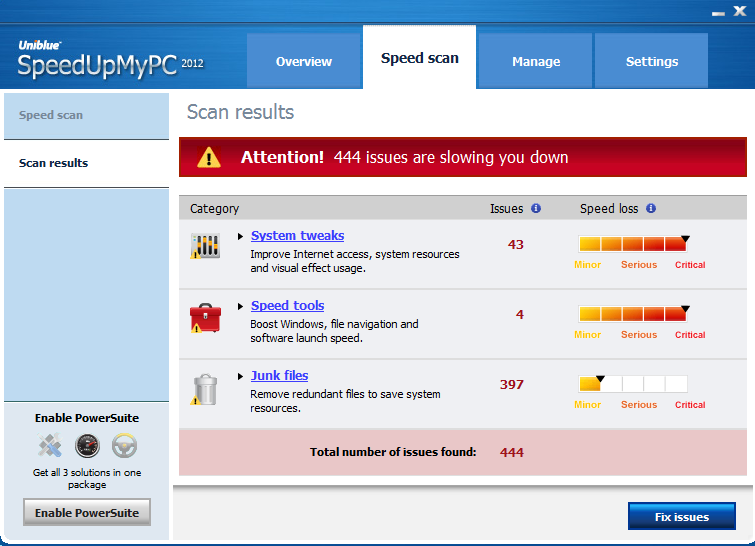
Task: Click the System tweaks description text
Action: point(355,261)
